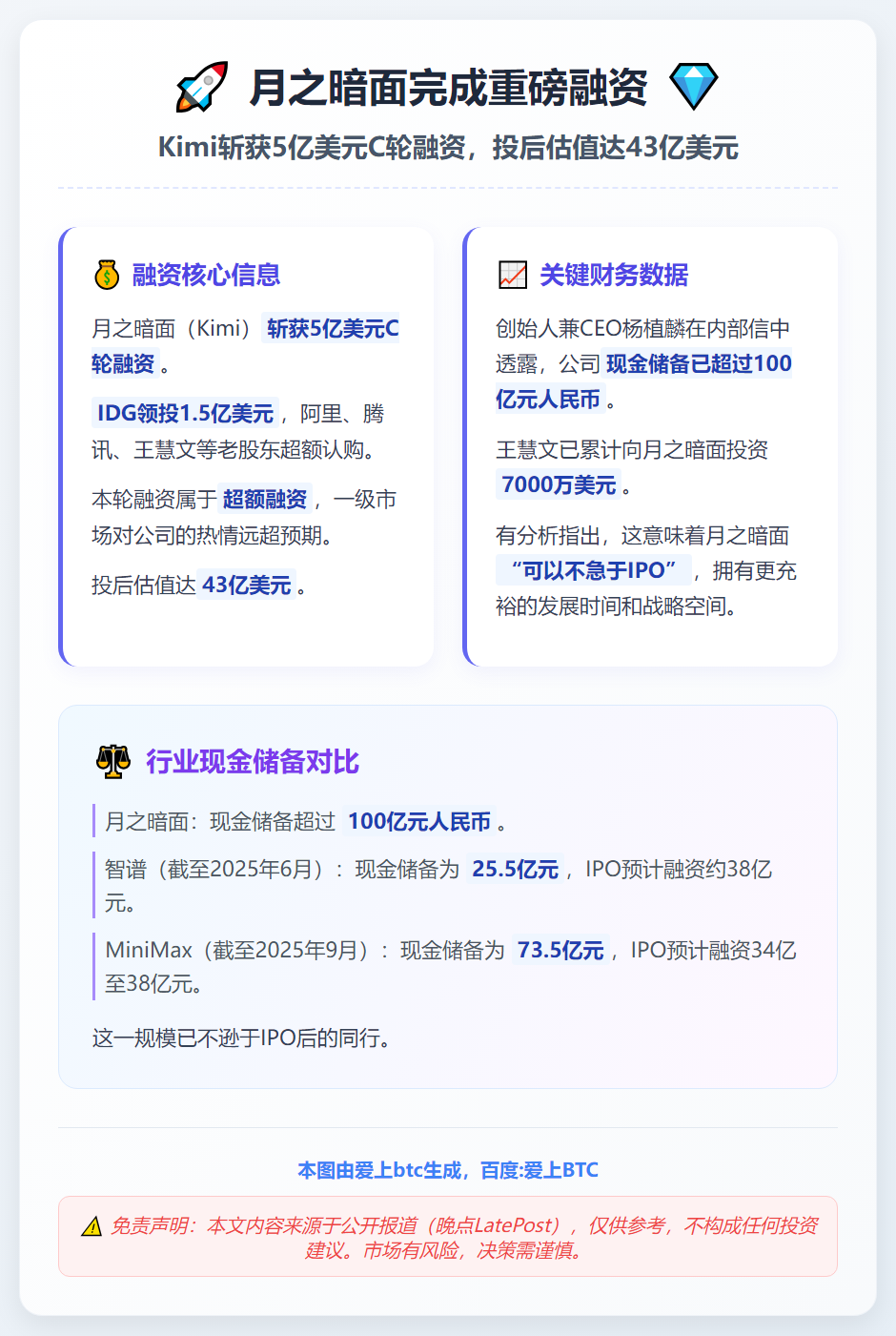The width and height of the screenshot is (896, 1336).
Task: Click highlighted text 43亿美元 in the valuation line
Action: [x=247, y=585]
